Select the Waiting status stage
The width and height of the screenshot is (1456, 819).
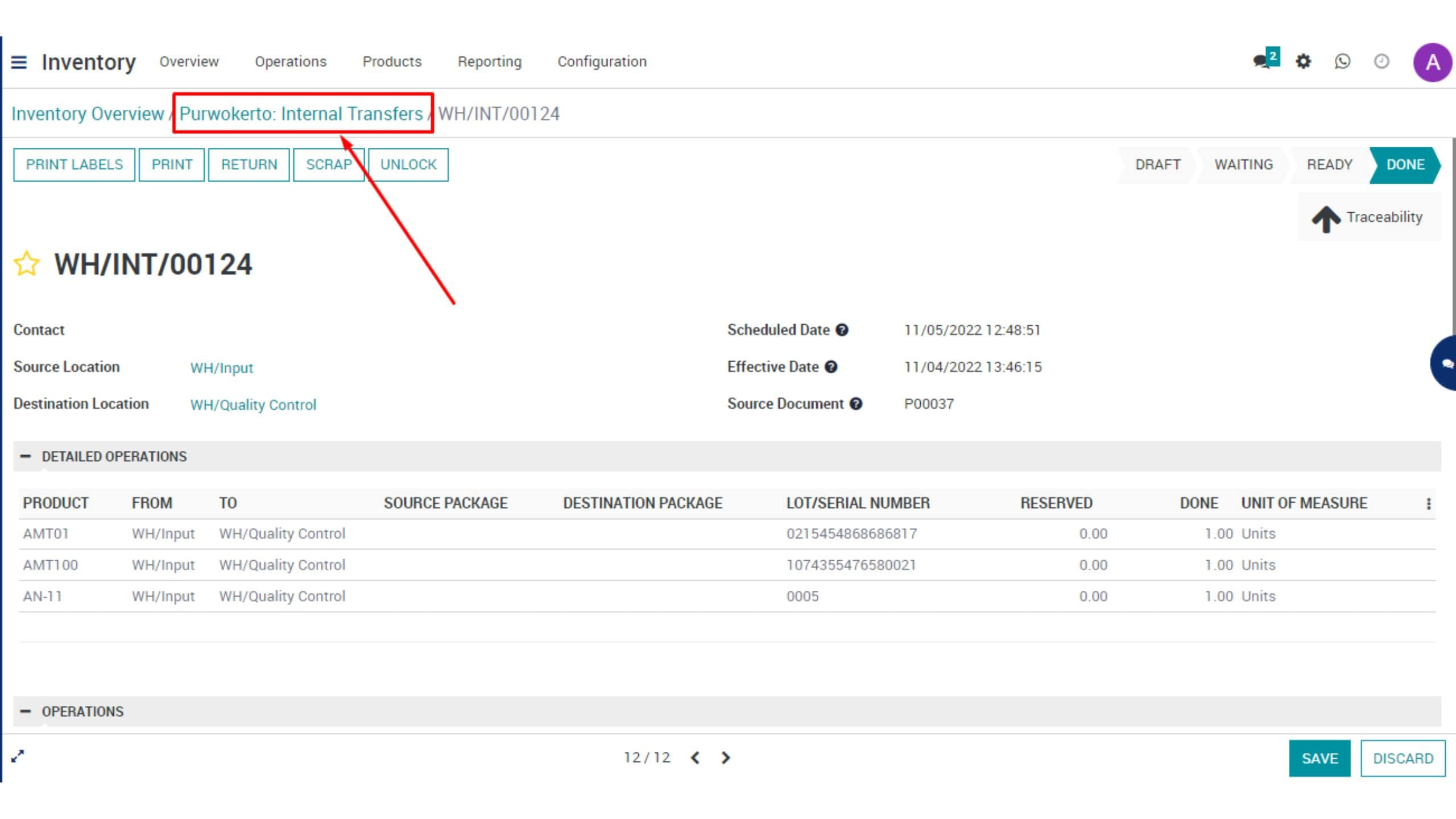(x=1243, y=165)
